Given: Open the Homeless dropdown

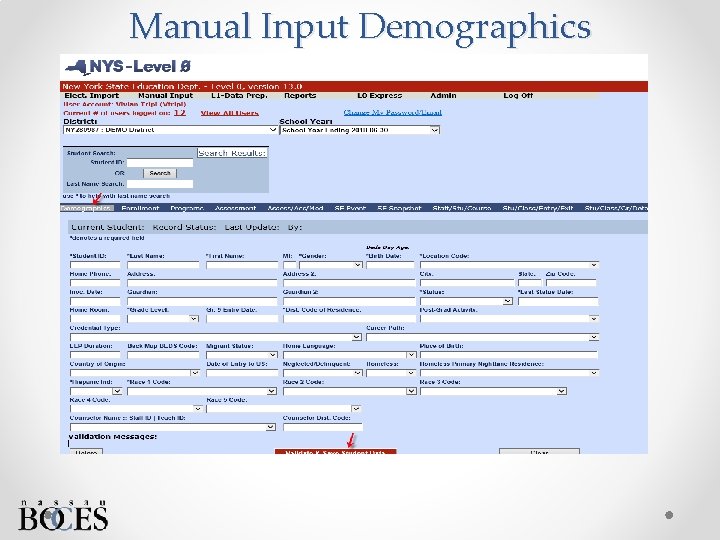Looking at the screenshot, I should [391, 373].
